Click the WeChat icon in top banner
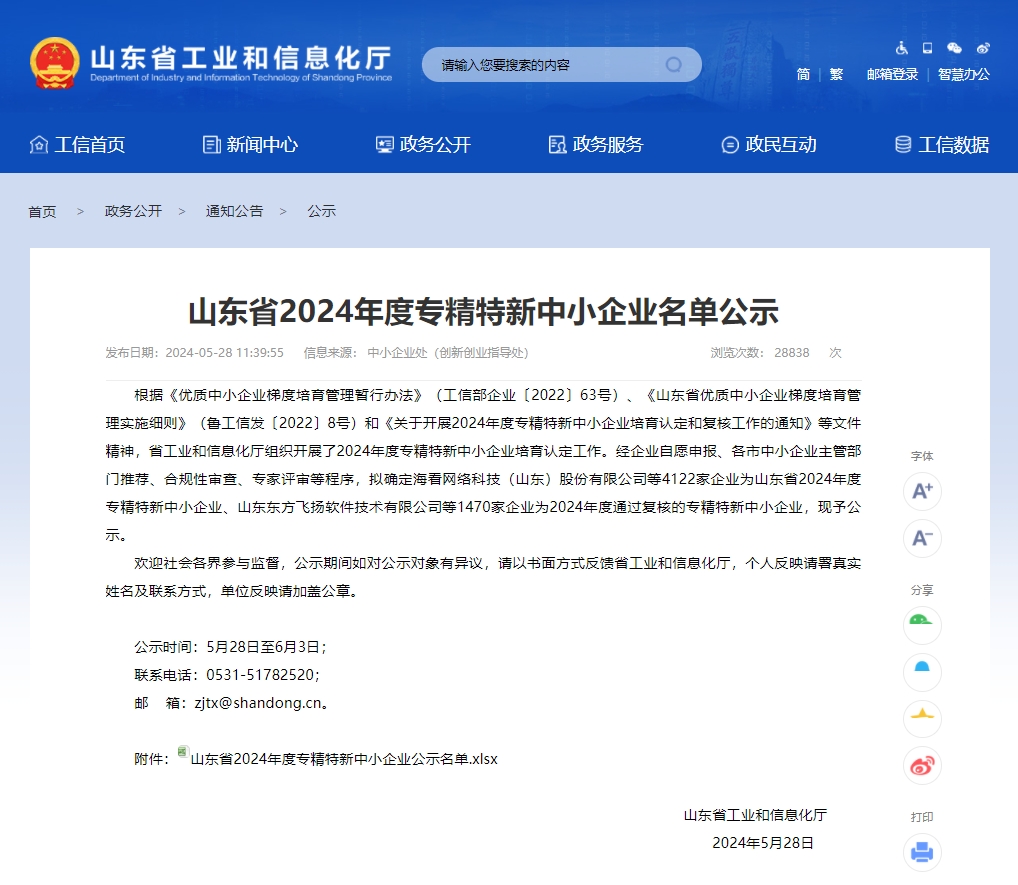The width and height of the screenshot is (1018, 885). point(954,47)
